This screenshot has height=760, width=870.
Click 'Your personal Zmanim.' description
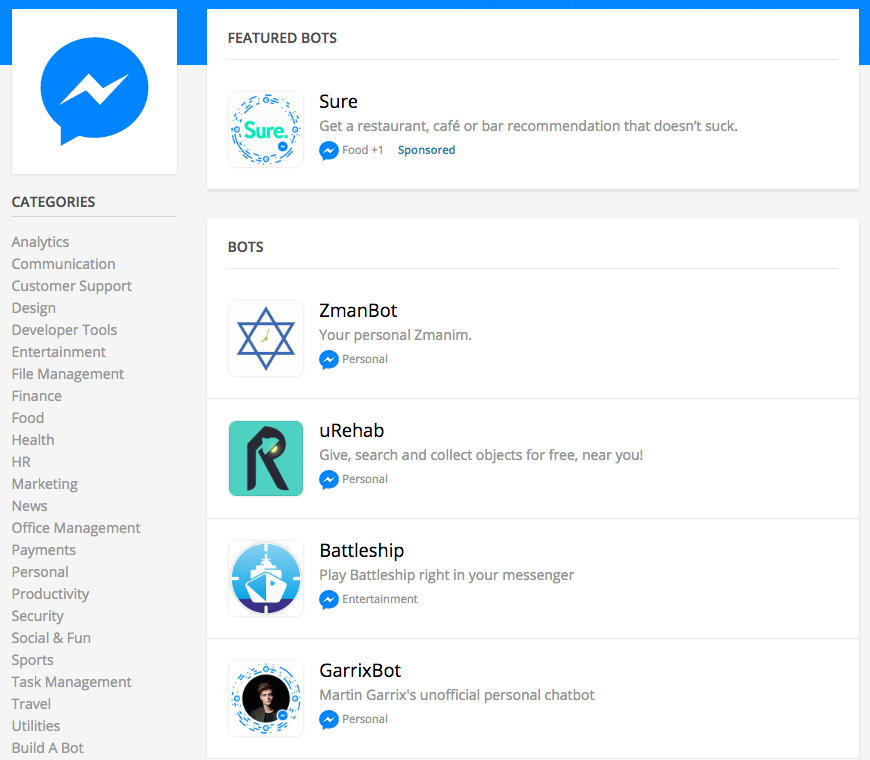pyautogui.click(x=396, y=336)
